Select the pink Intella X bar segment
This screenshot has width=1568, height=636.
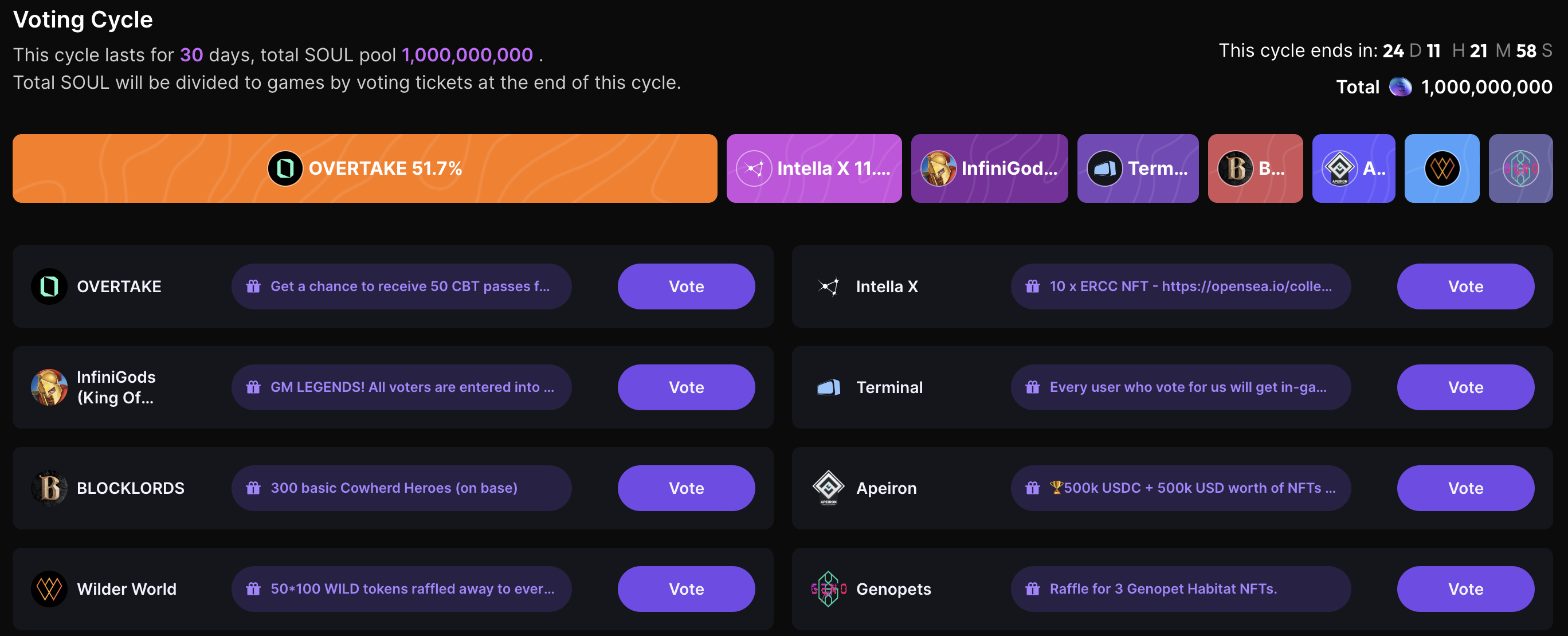[814, 168]
